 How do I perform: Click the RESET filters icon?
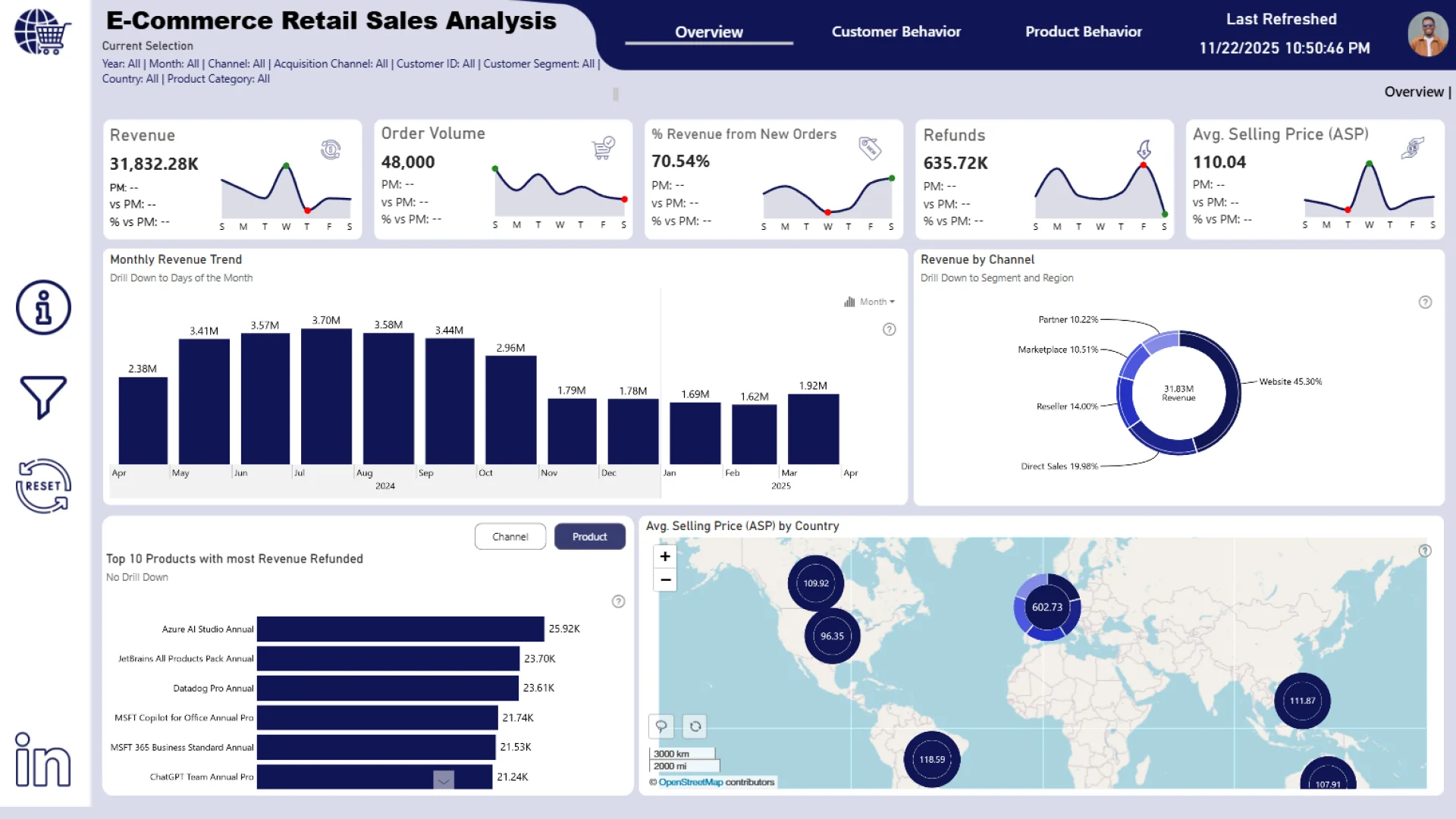click(x=43, y=486)
